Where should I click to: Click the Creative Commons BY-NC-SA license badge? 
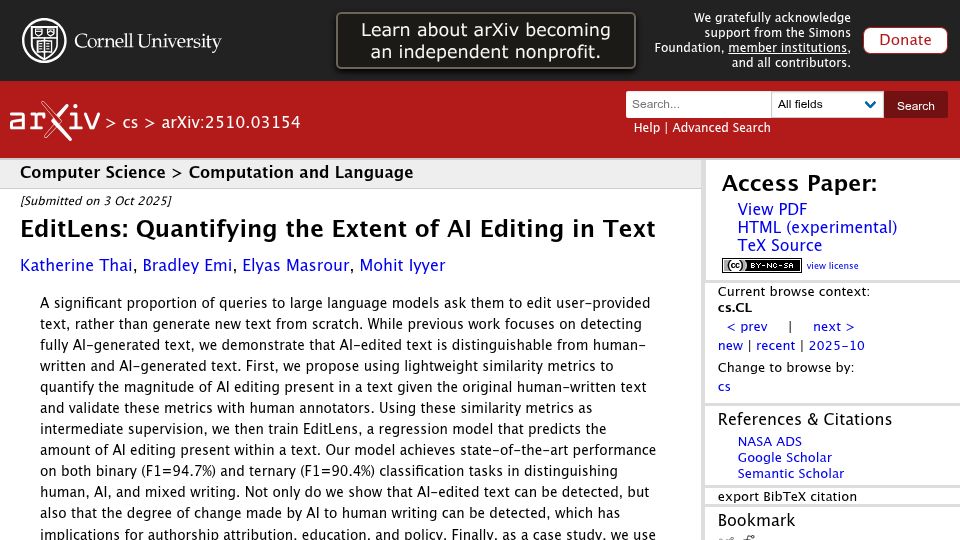pyautogui.click(x=761, y=265)
